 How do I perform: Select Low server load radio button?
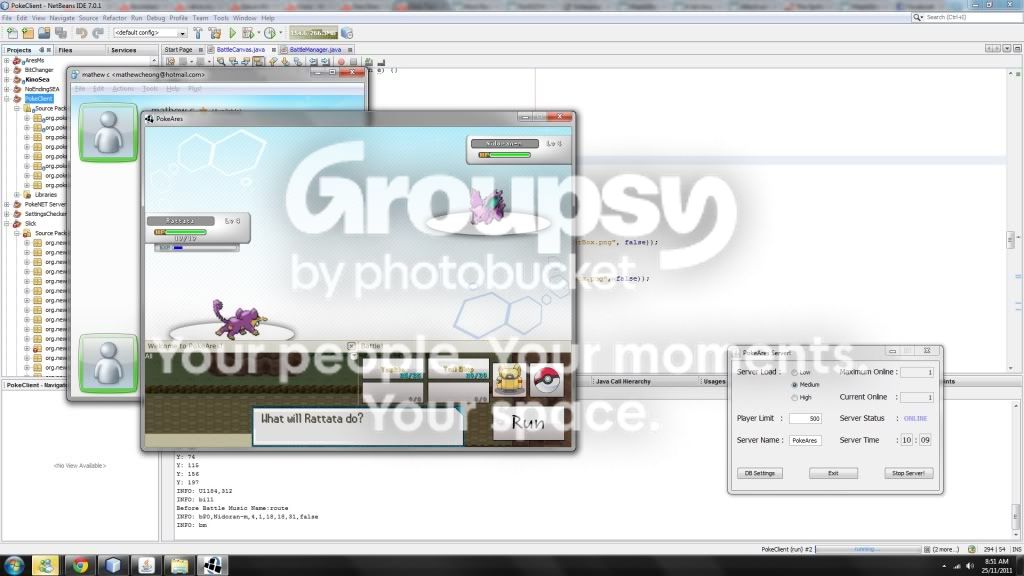tap(794, 372)
